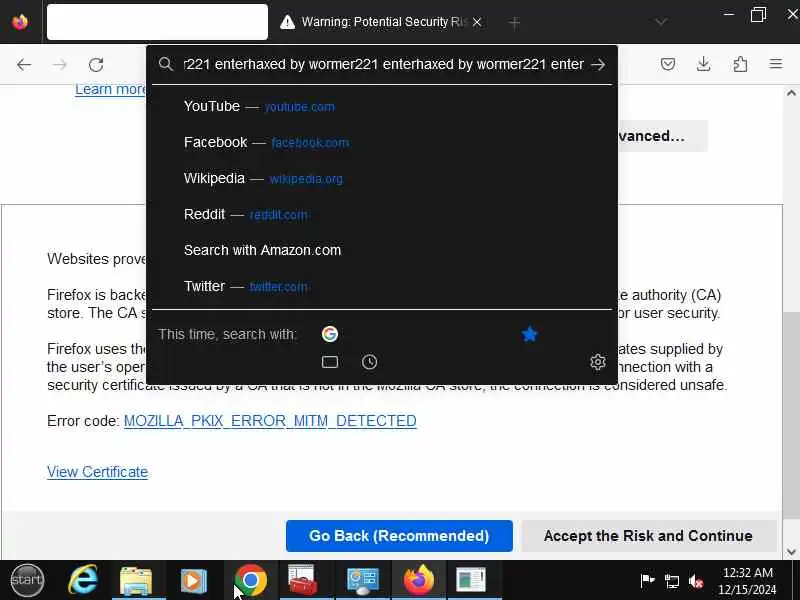Click the partly hidden Advanced button
Viewport: 800px width, 600px height.
(662, 136)
